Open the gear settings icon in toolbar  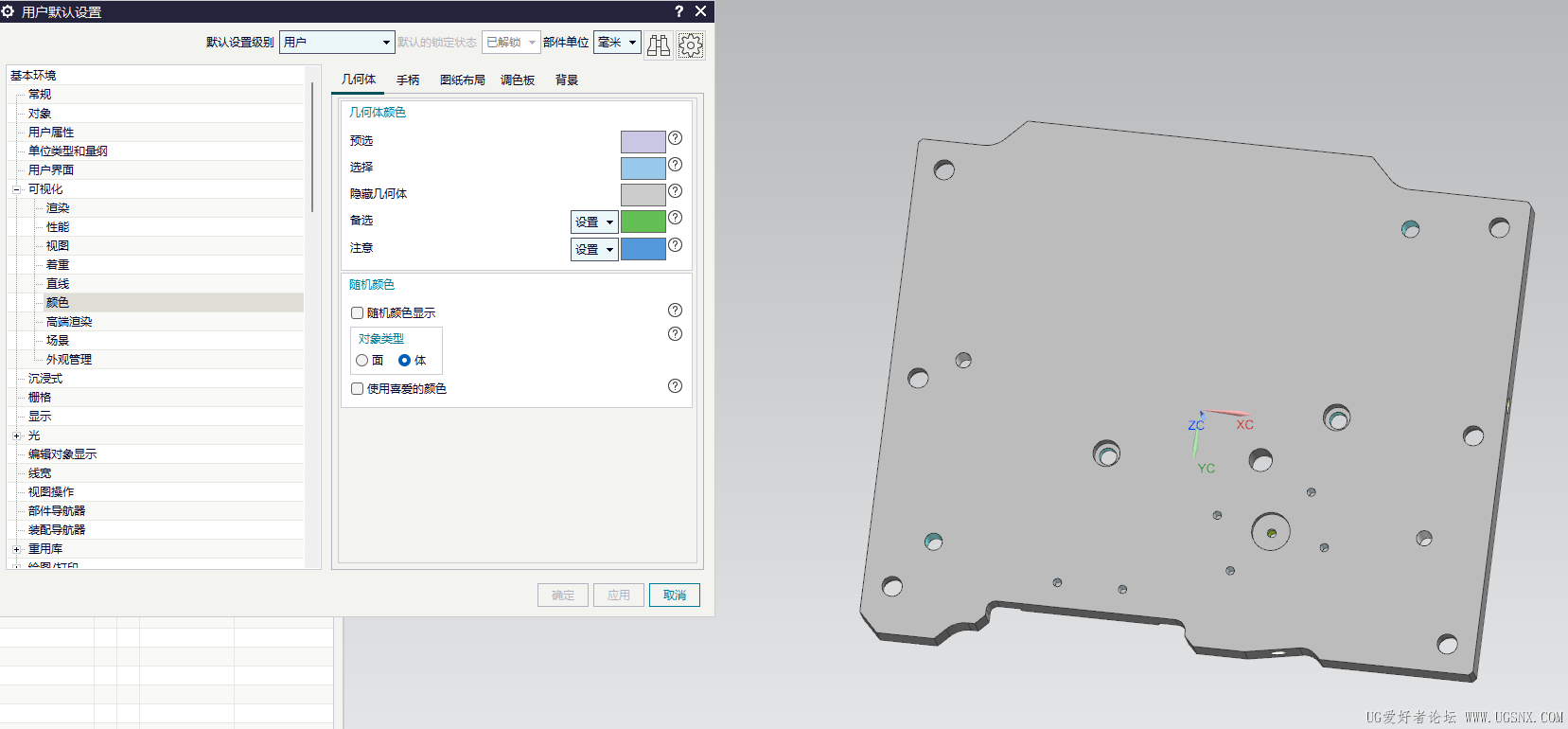click(x=691, y=44)
